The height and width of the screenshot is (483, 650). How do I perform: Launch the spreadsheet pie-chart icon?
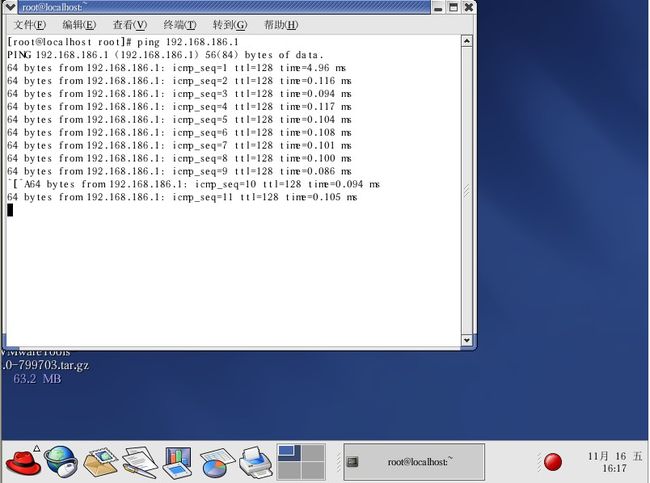[x=217, y=463]
